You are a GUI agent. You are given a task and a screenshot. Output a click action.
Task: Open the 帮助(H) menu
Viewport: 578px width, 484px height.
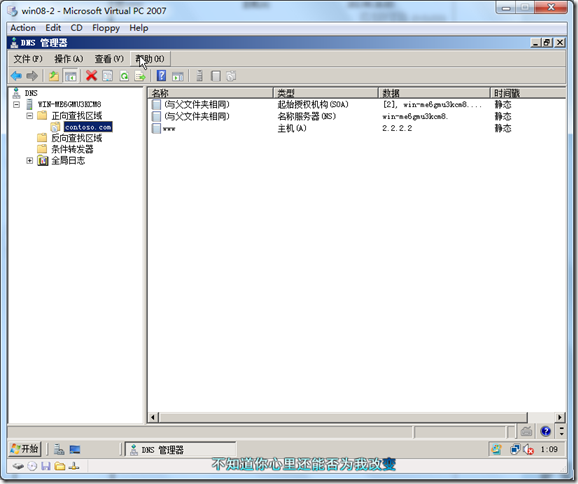tap(150, 59)
